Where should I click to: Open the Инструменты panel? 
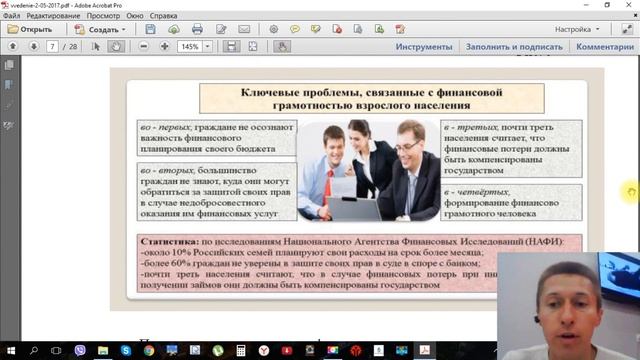click(424, 47)
